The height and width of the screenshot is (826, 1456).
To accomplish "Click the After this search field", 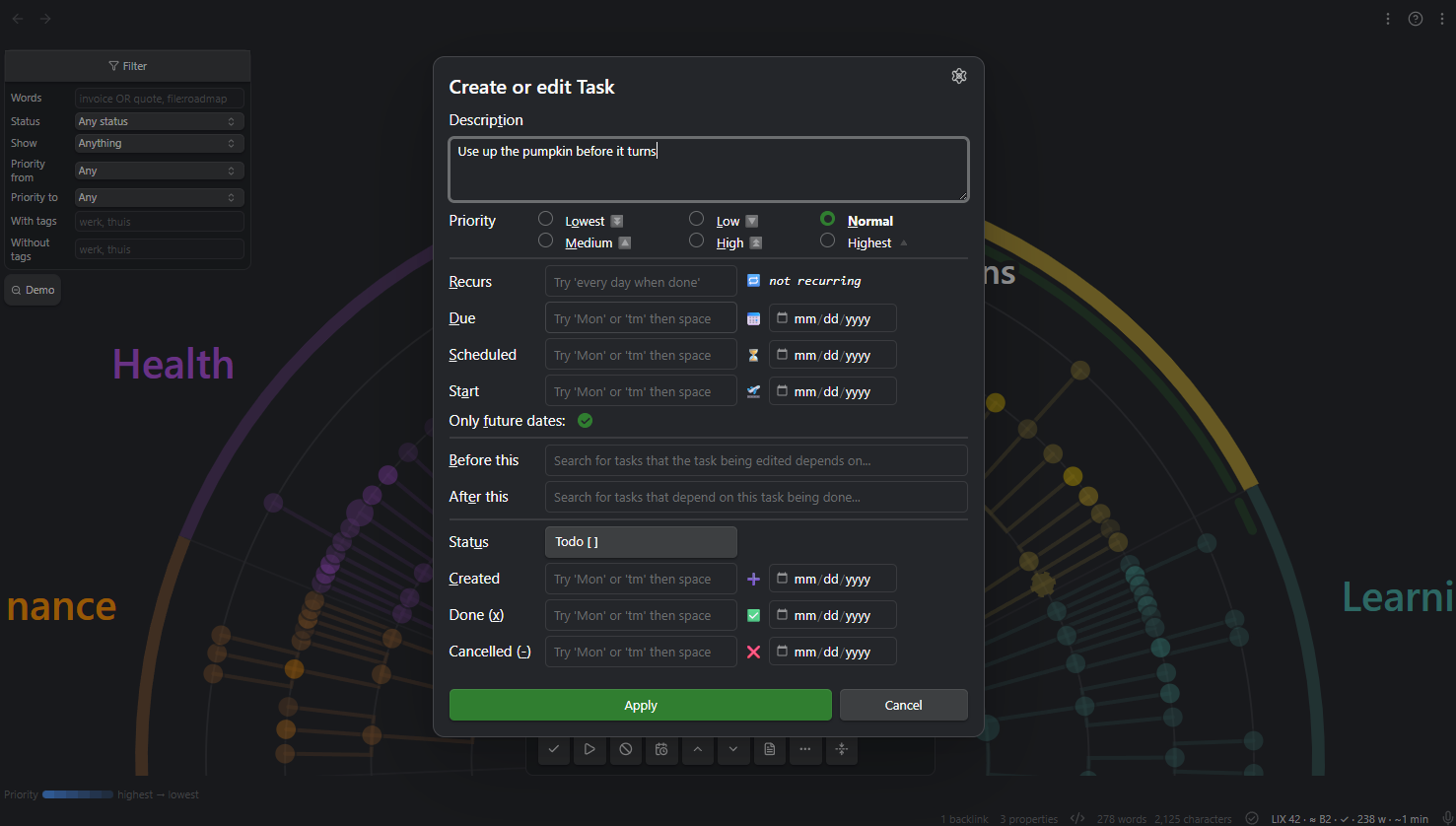I will pos(756,497).
